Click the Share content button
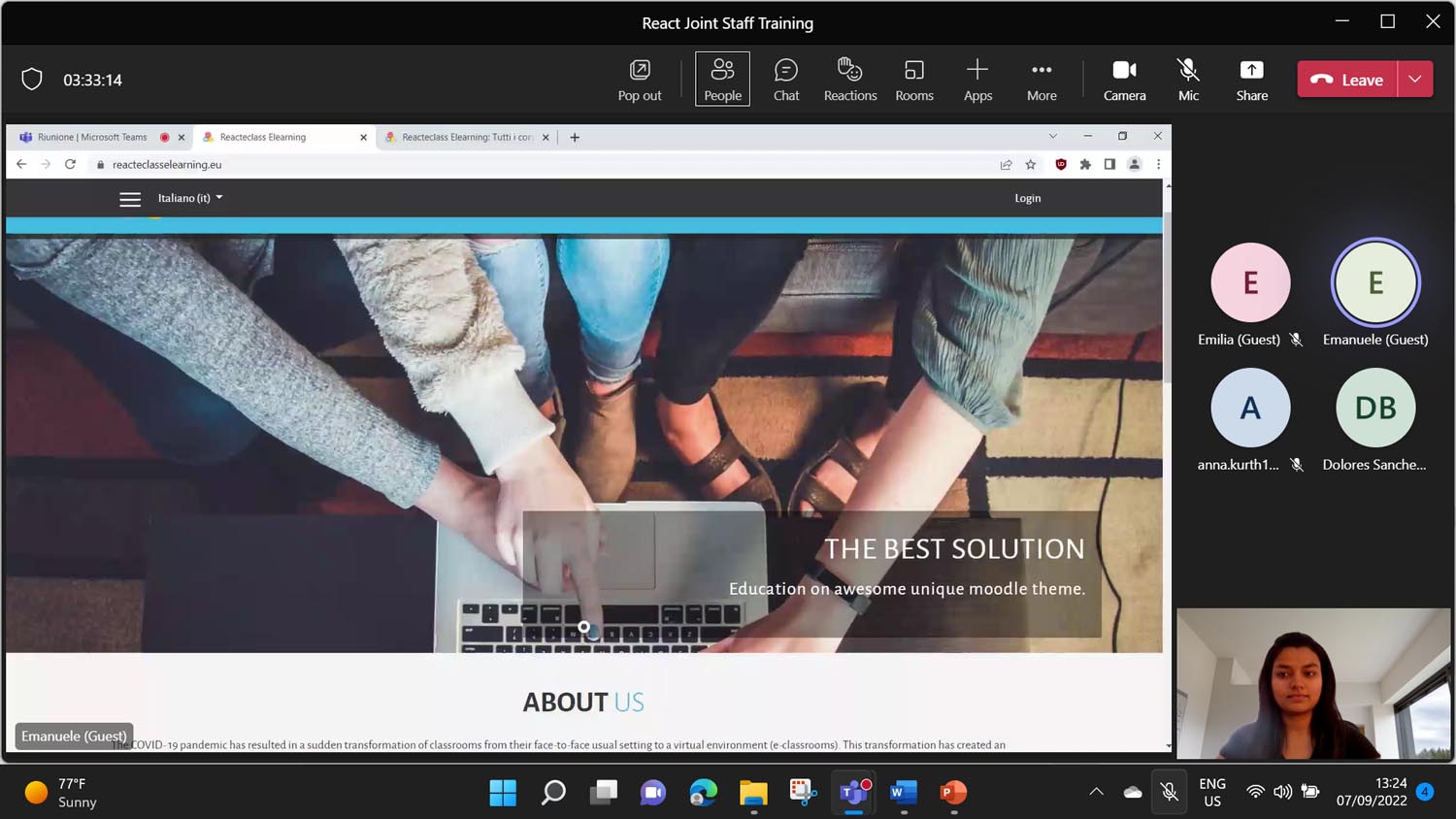 point(1252,80)
